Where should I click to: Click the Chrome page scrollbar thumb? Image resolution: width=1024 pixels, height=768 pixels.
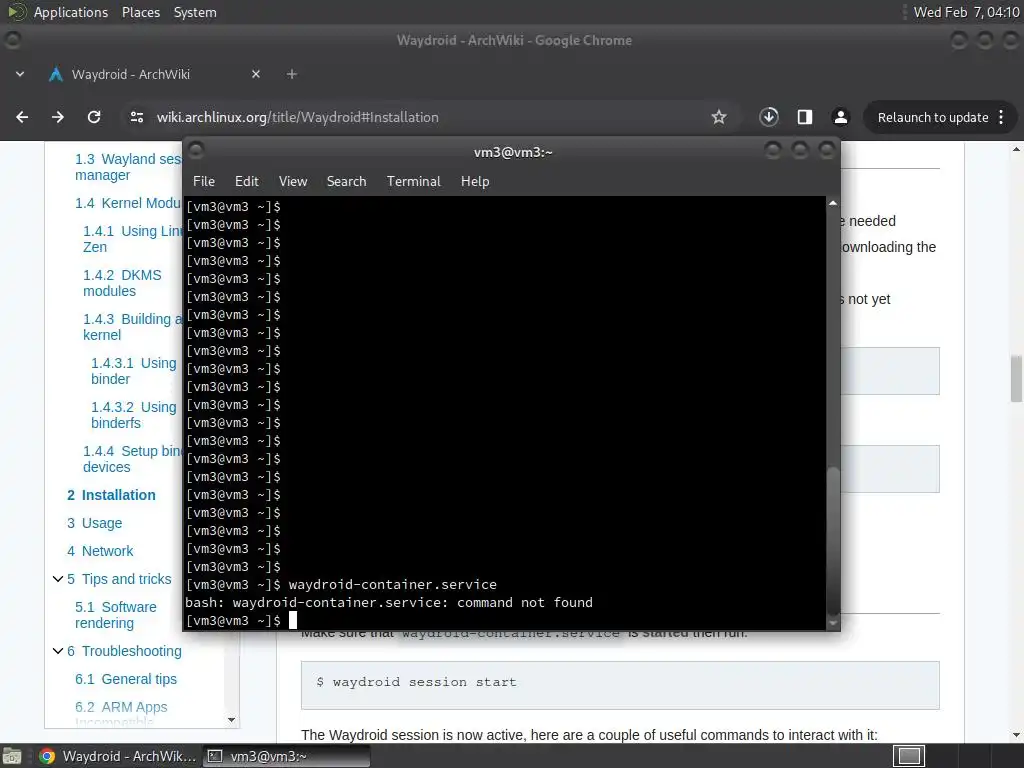1016,379
